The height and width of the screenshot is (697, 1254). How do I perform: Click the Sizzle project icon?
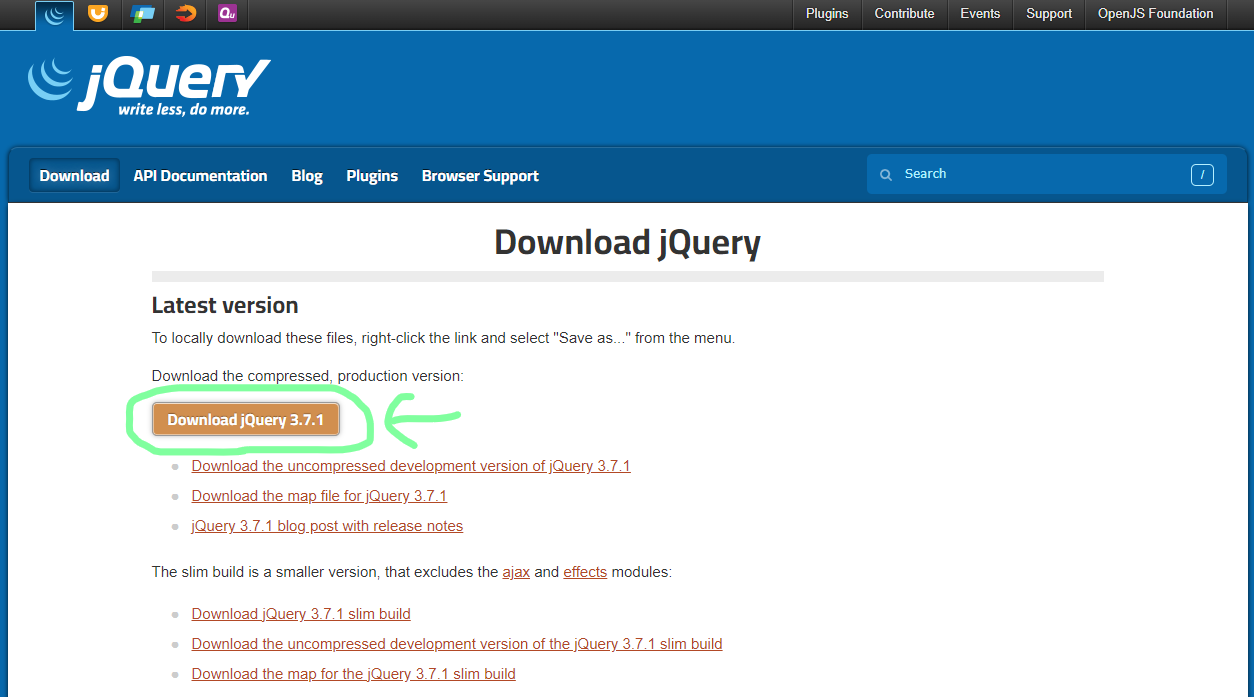pyautogui.click(x=184, y=15)
